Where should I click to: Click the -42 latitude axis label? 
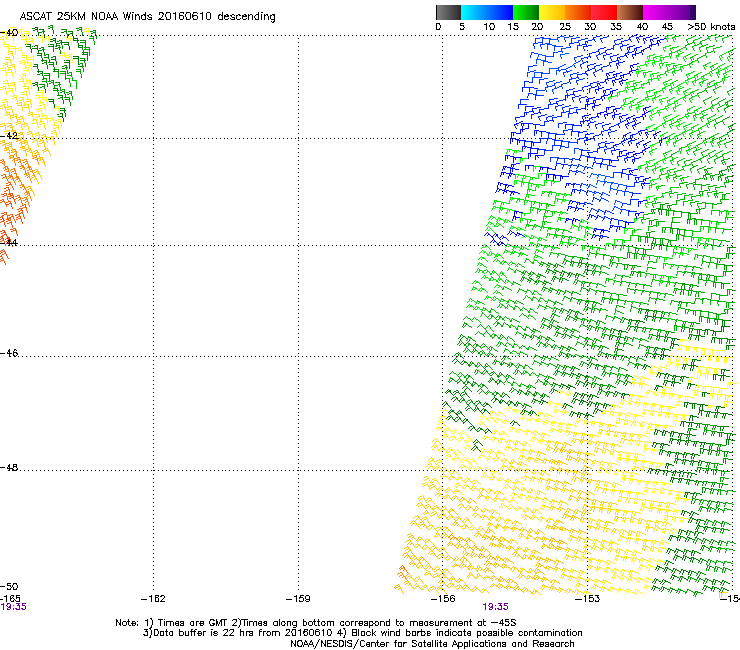(9, 136)
